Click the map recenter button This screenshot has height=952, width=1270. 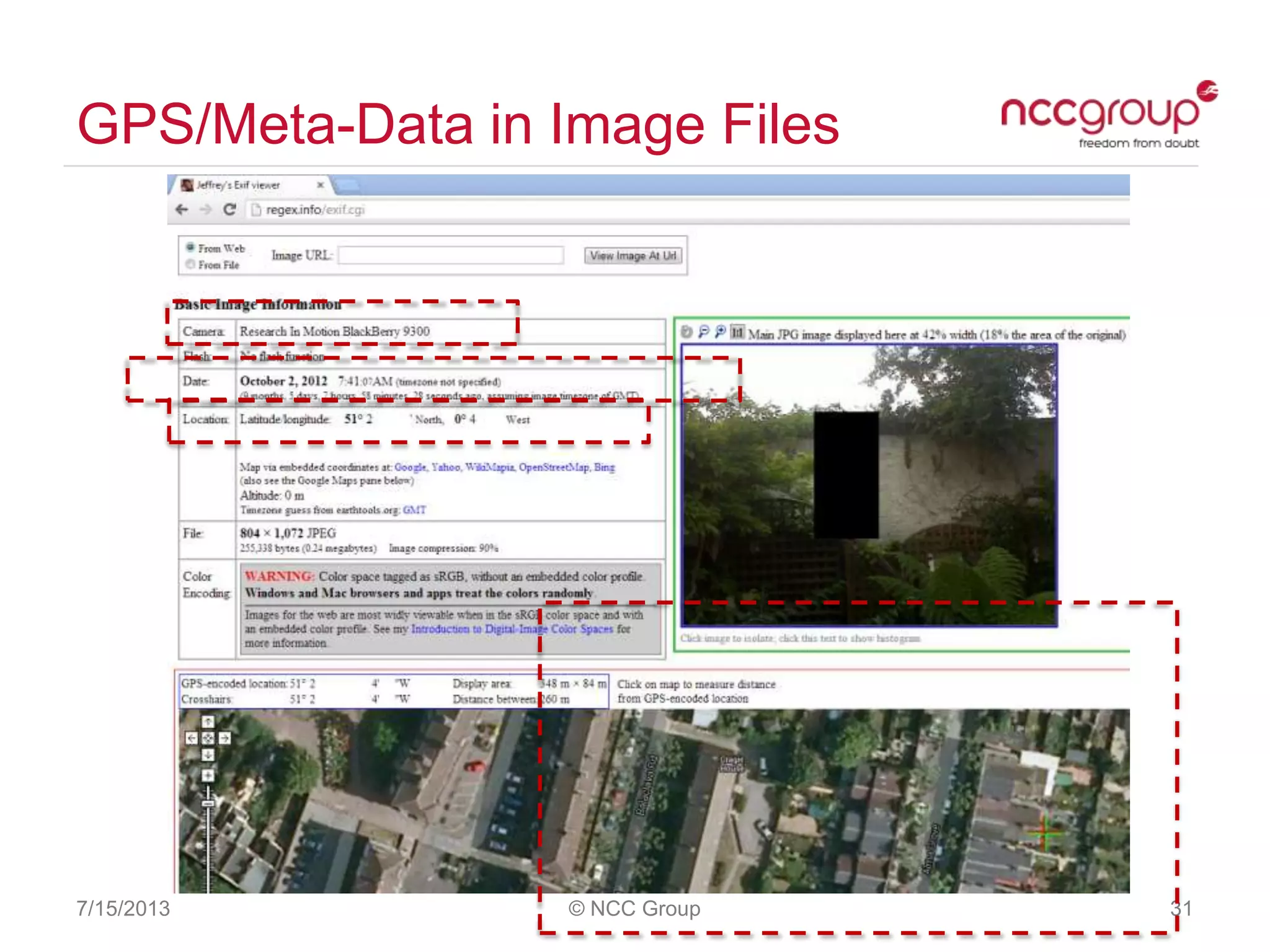point(208,738)
